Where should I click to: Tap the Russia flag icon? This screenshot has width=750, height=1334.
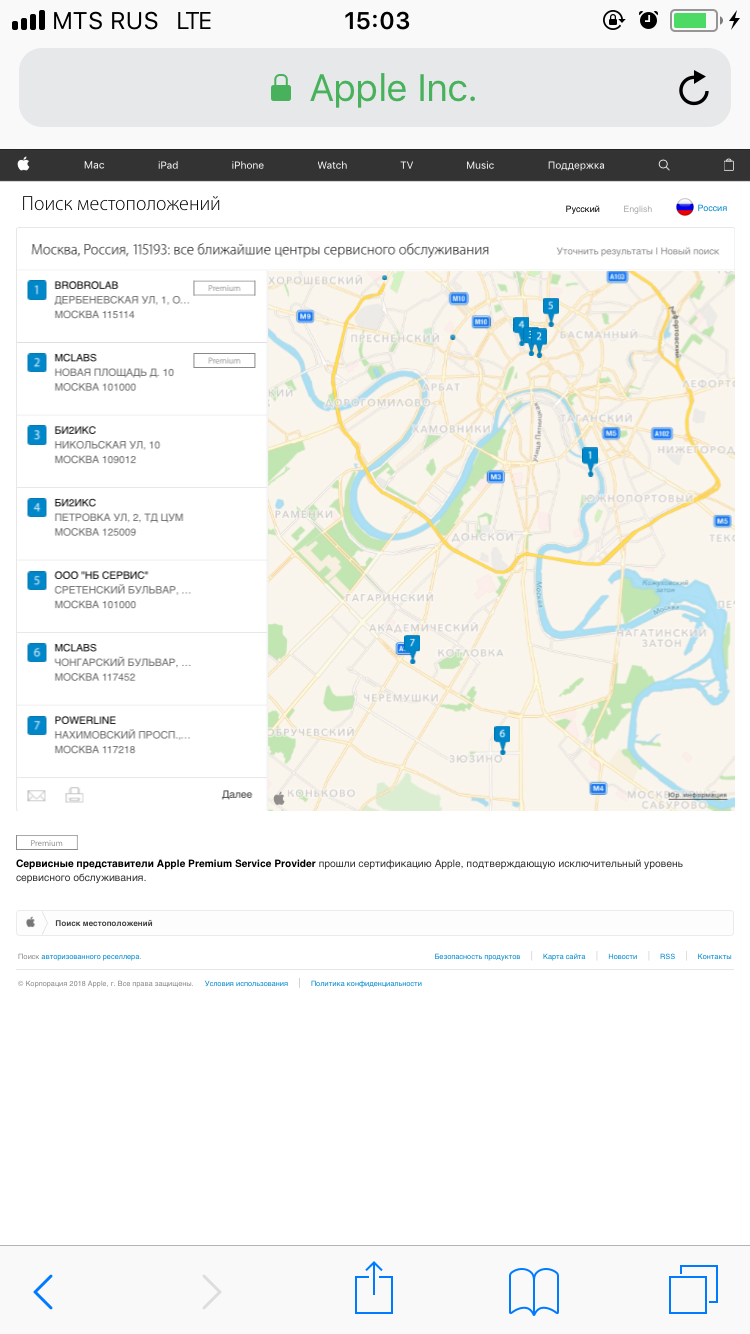click(x=685, y=207)
